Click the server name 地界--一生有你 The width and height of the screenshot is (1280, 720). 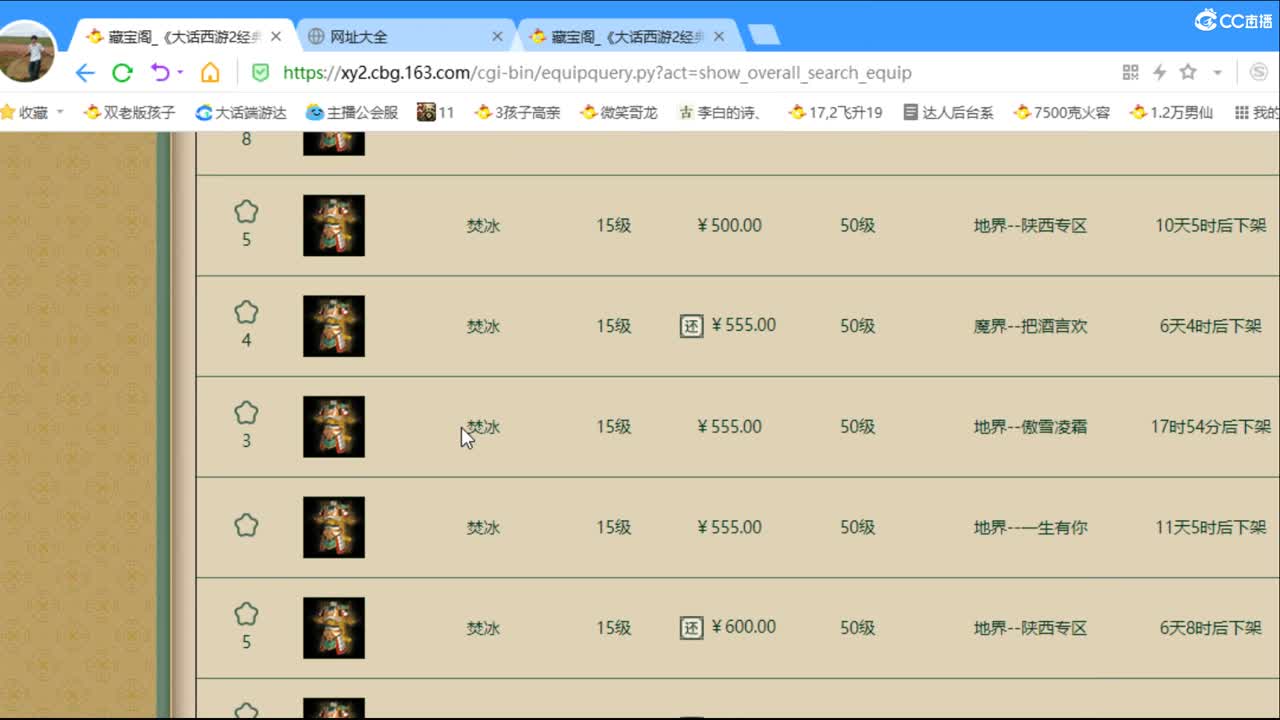pos(1030,527)
